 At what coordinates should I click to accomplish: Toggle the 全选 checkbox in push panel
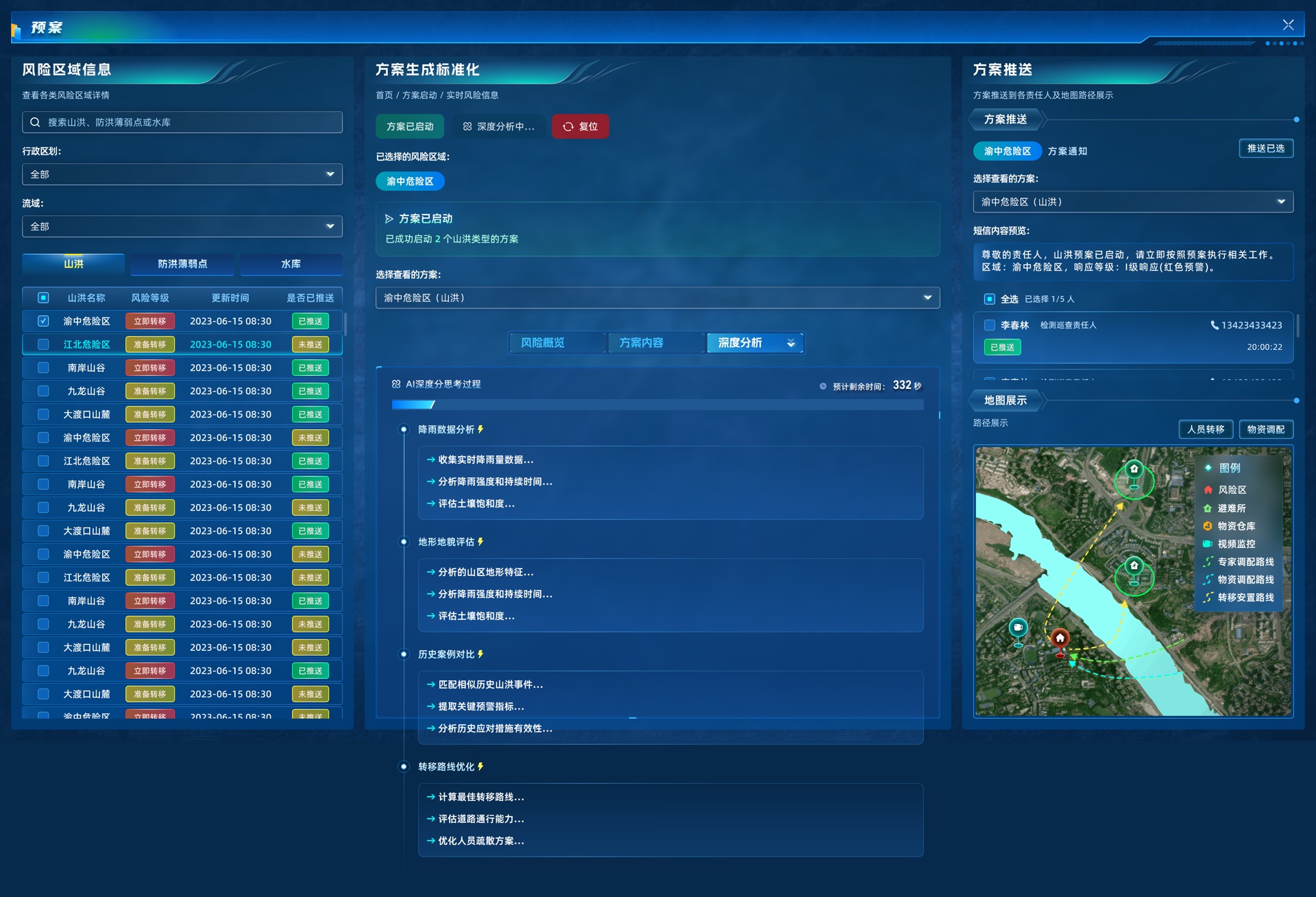point(990,299)
